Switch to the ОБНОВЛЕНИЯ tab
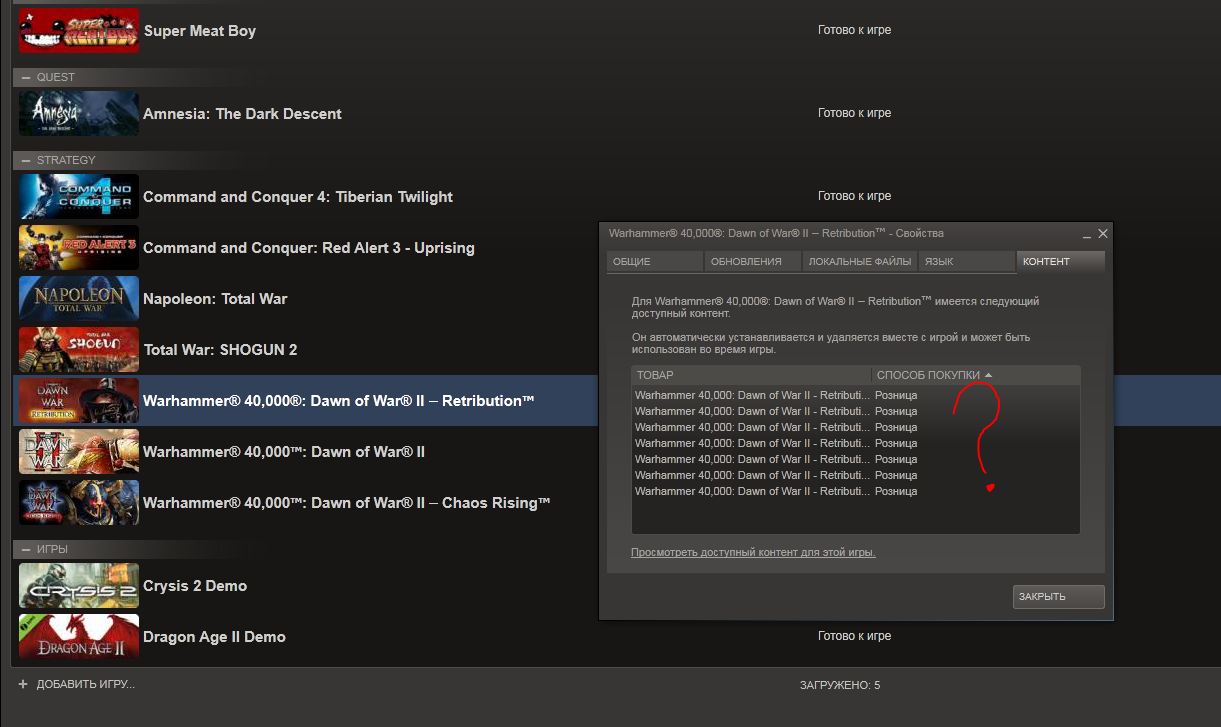Screen dimensions: 1221x727 [x=753, y=261]
